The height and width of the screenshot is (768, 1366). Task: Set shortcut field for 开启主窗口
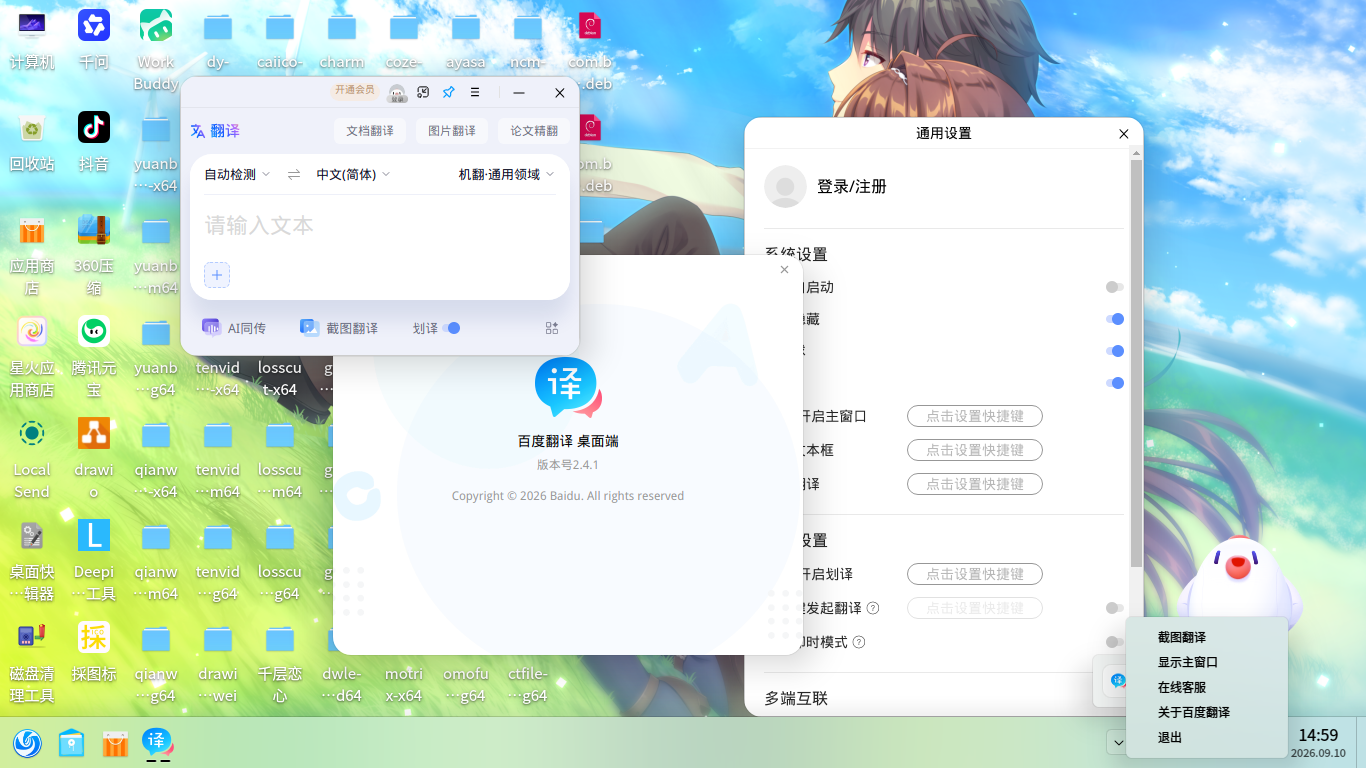pos(975,416)
